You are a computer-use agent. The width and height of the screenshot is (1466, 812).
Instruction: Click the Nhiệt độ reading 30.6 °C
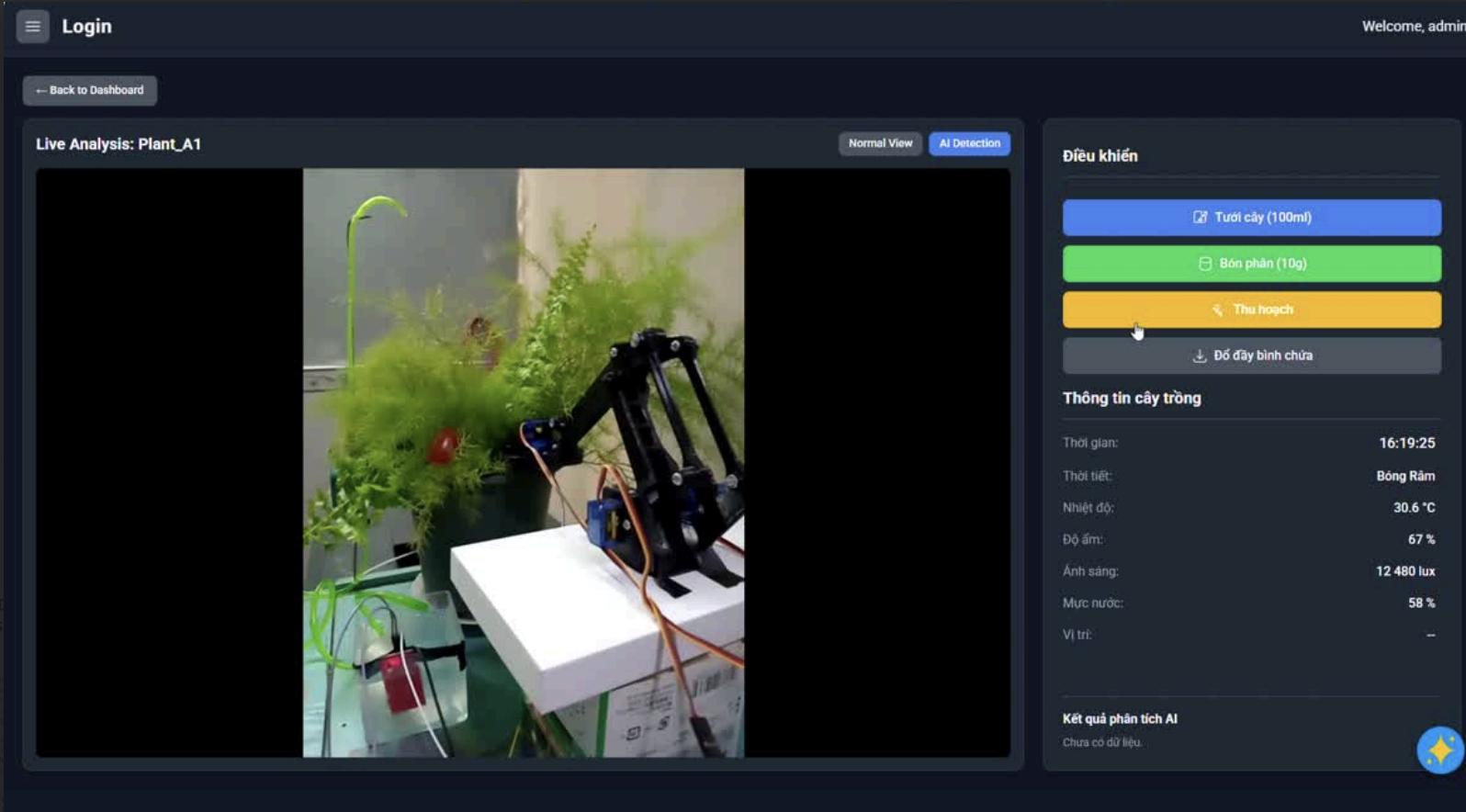[1413, 507]
